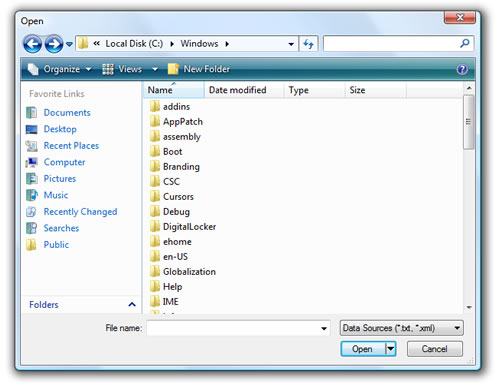Open Recent Places favorite link
This screenshot has width=496, height=383.
tap(71, 146)
